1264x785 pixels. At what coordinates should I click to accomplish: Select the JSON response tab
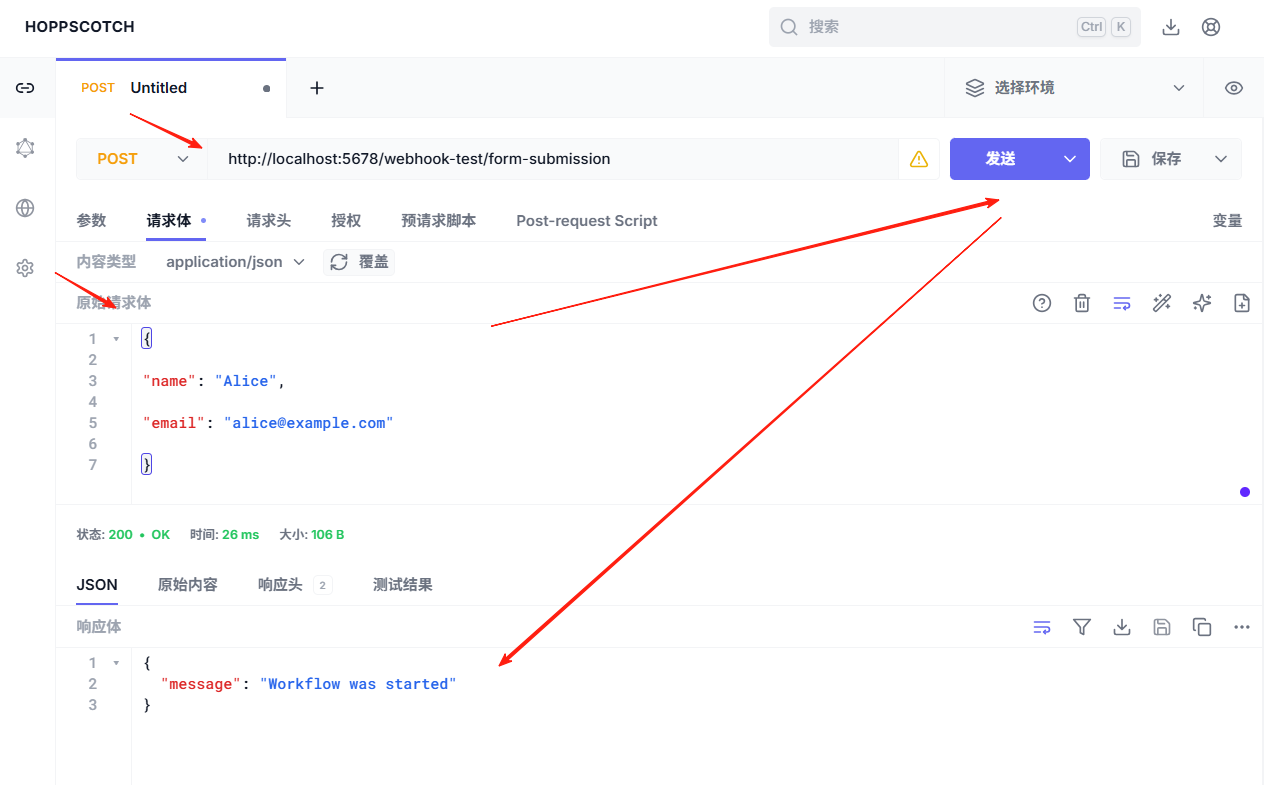97,585
